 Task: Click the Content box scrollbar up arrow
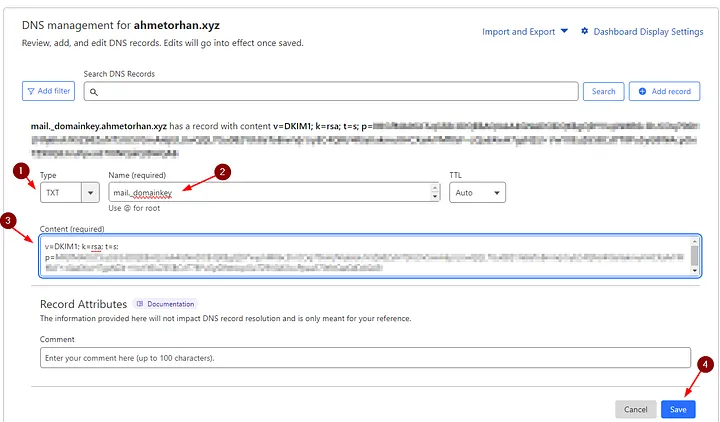[x=695, y=243]
